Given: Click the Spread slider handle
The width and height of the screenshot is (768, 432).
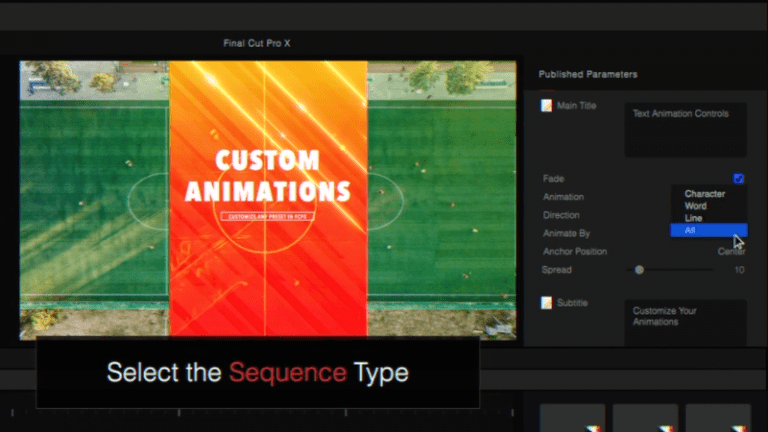Looking at the screenshot, I should [639, 270].
